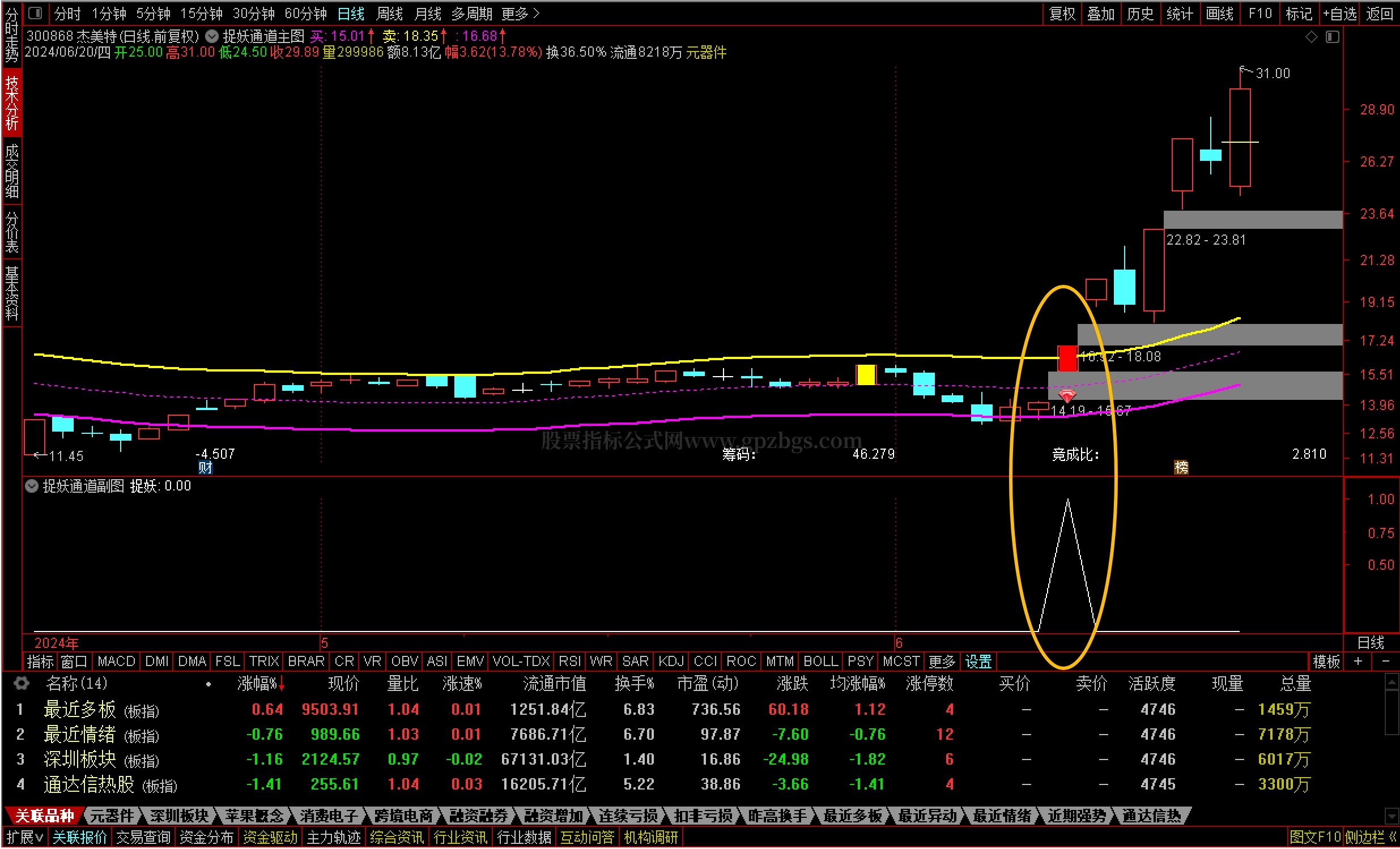The width and height of the screenshot is (1400, 849).
Task: Select the MACD indicator tab
Action: (x=116, y=661)
